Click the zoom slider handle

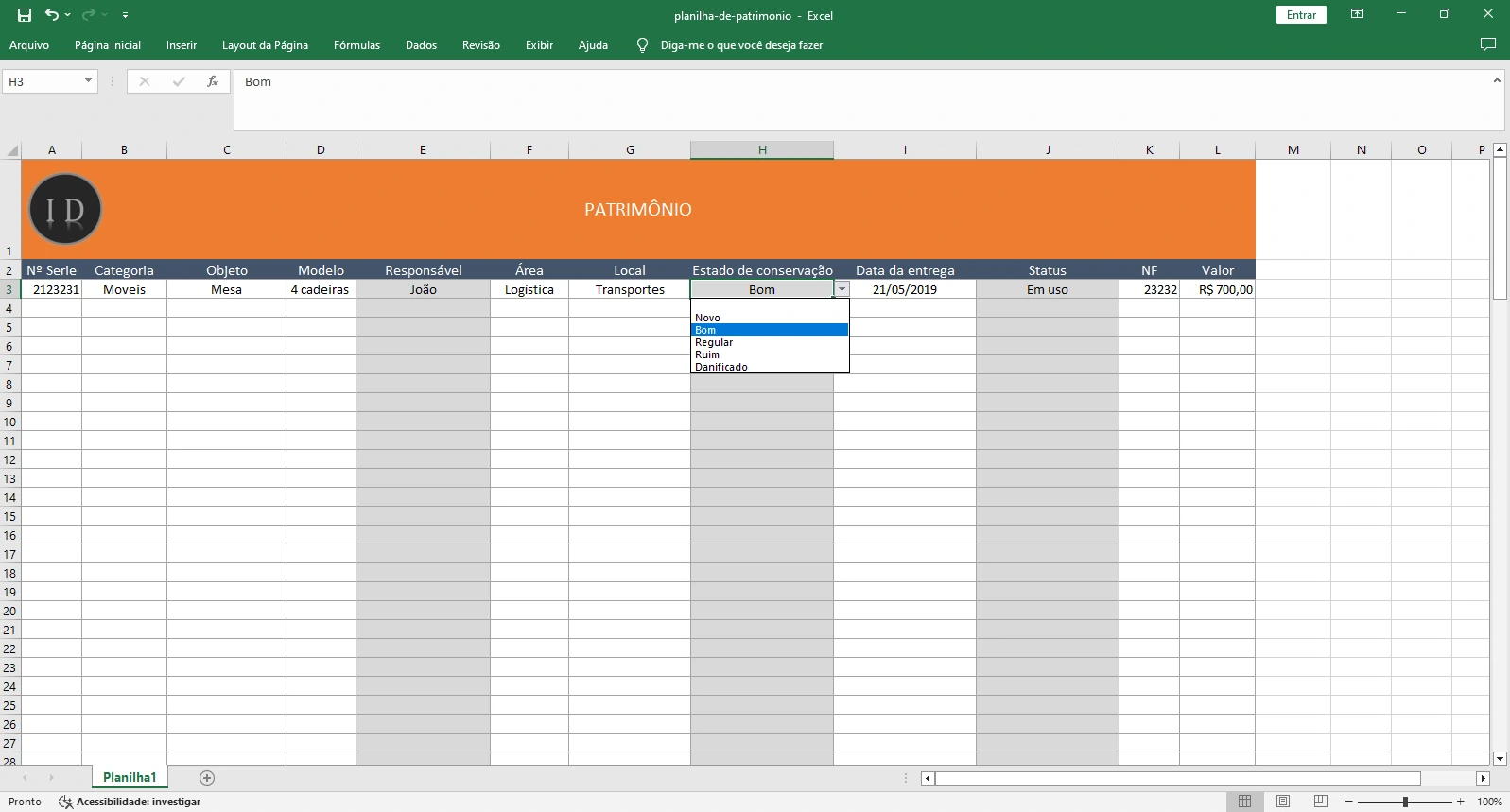coord(1405,802)
